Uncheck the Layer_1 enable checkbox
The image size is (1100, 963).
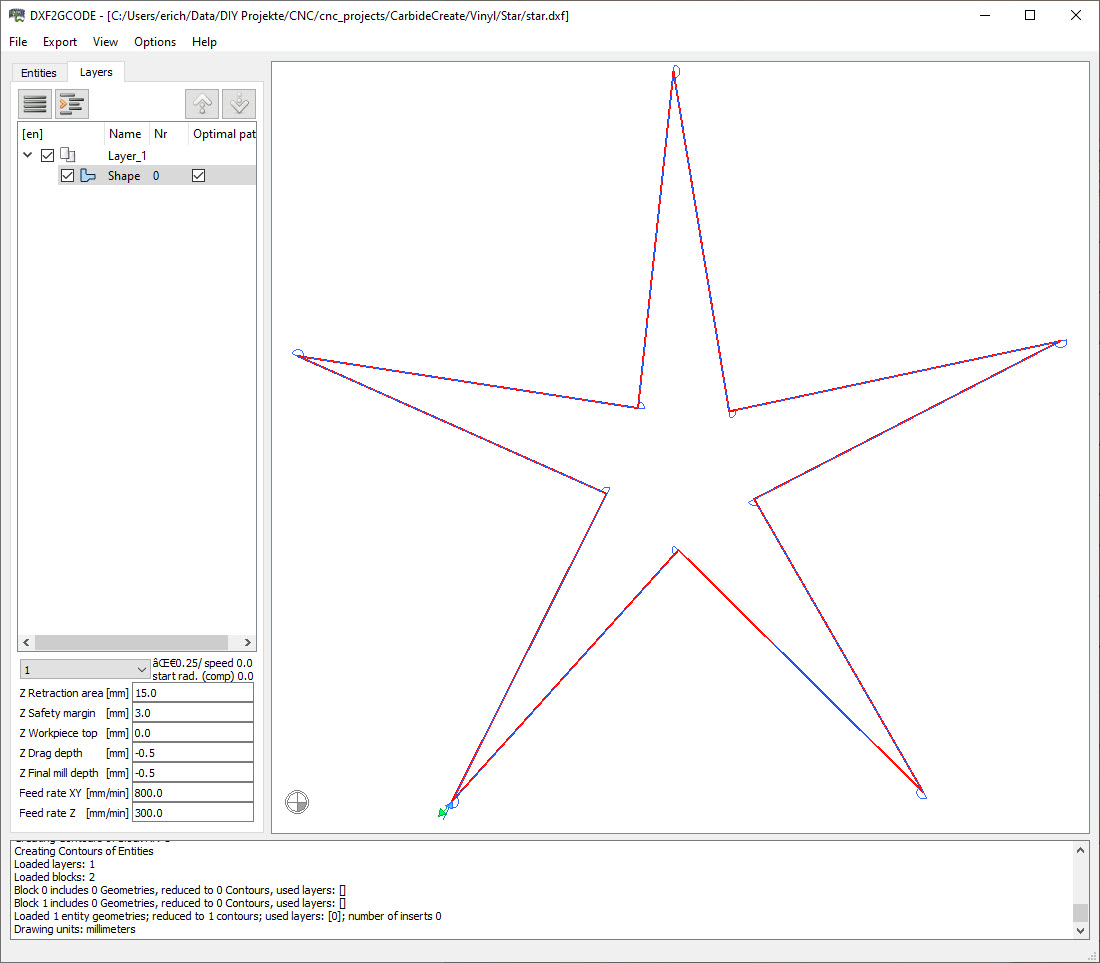(x=47, y=156)
